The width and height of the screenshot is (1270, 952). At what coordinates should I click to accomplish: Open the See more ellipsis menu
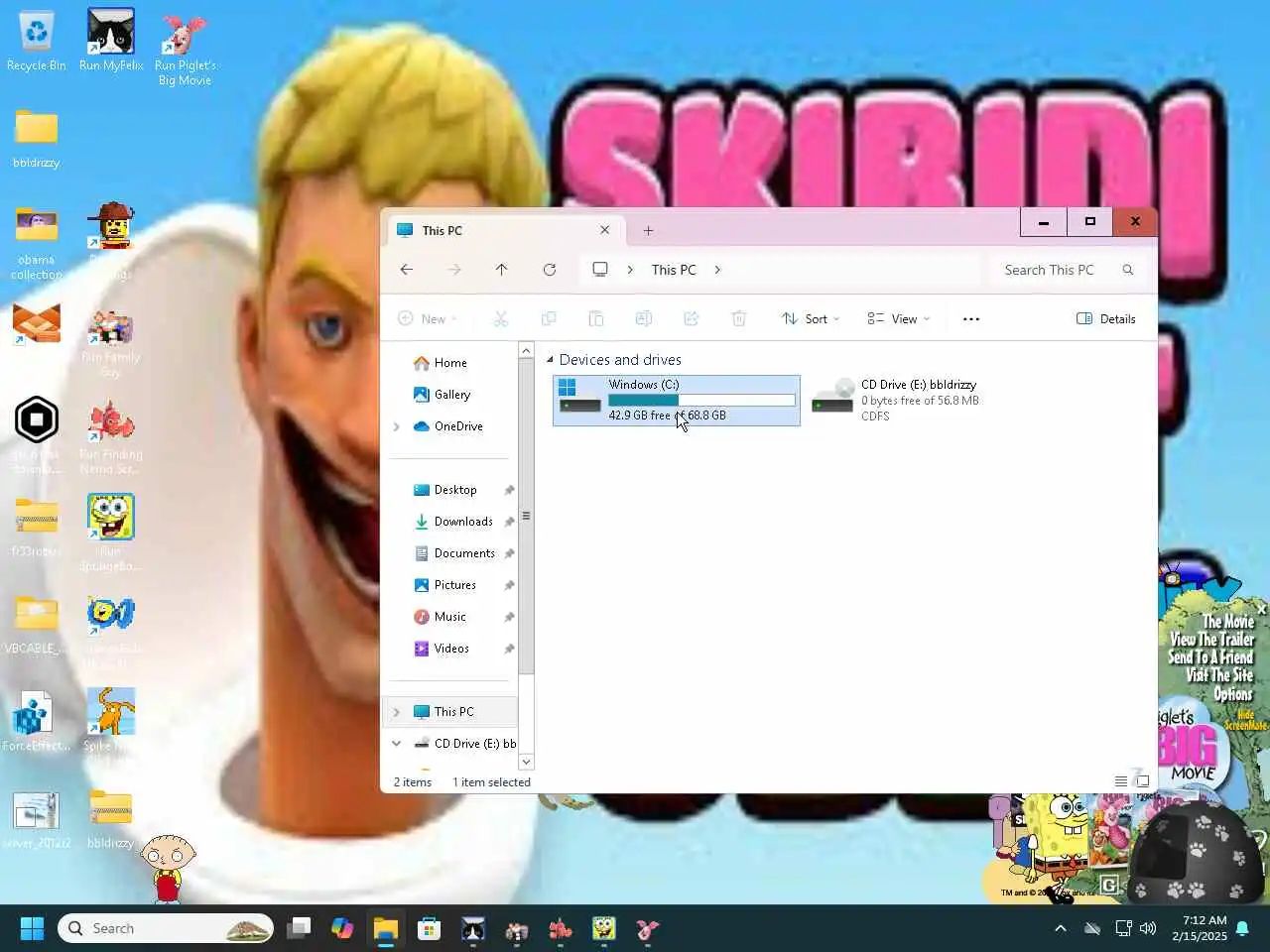971,319
